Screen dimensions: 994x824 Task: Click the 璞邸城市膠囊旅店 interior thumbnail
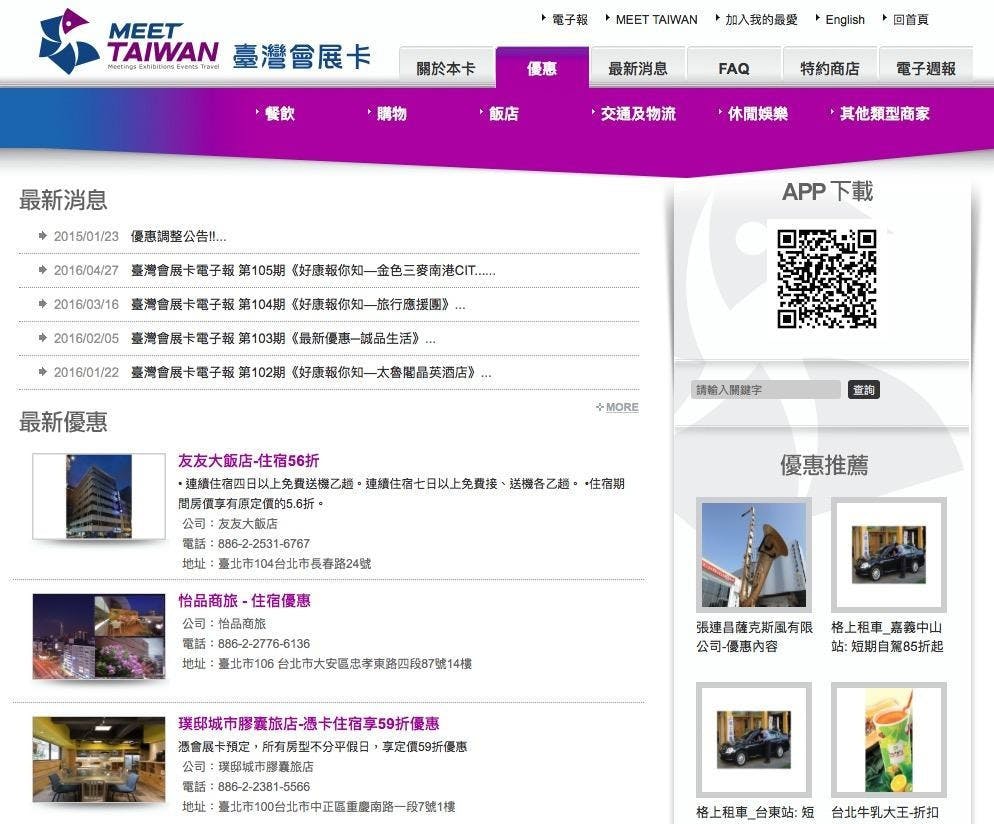[x=99, y=759]
